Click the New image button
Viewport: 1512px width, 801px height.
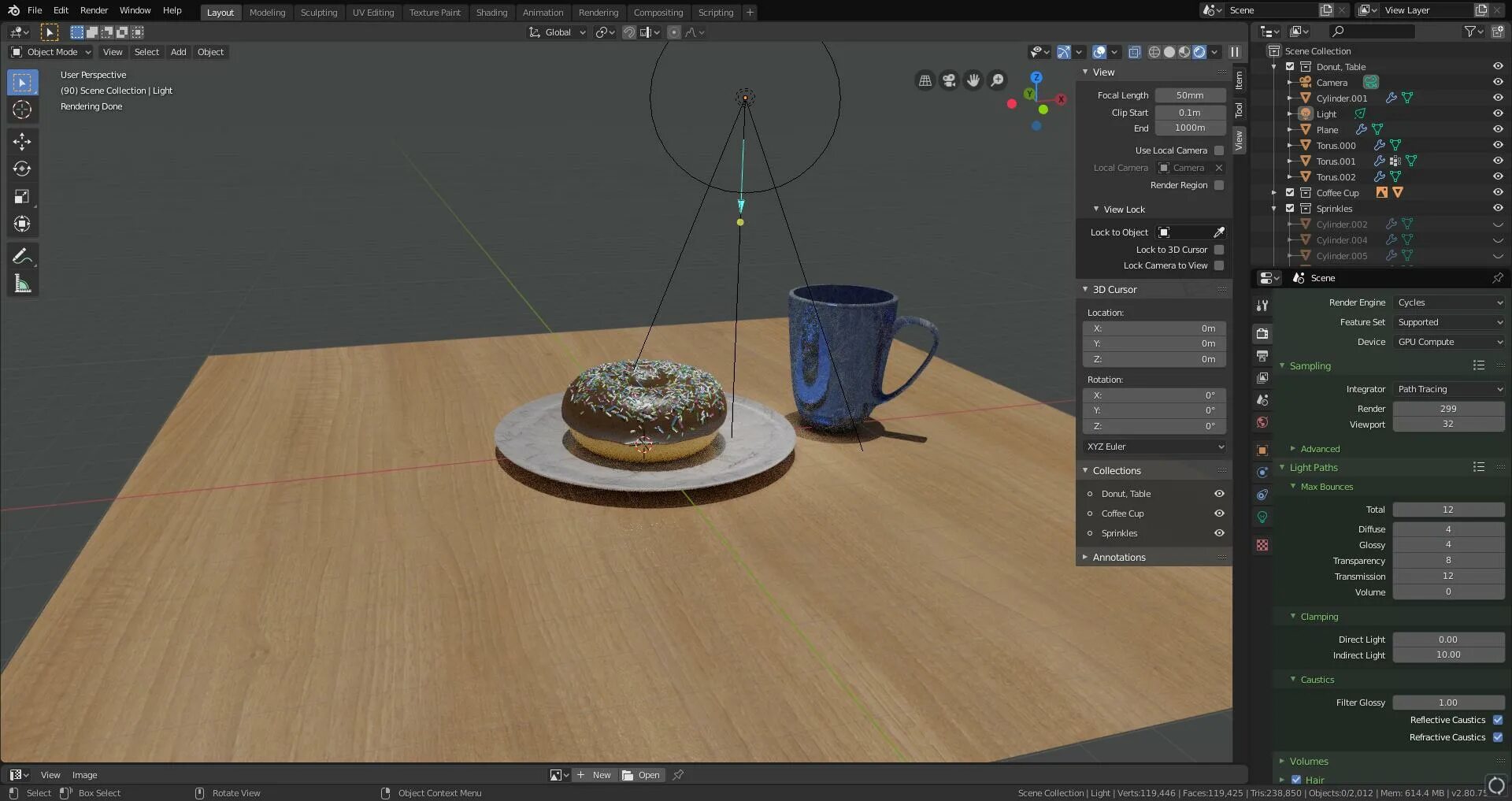[x=595, y=775]
